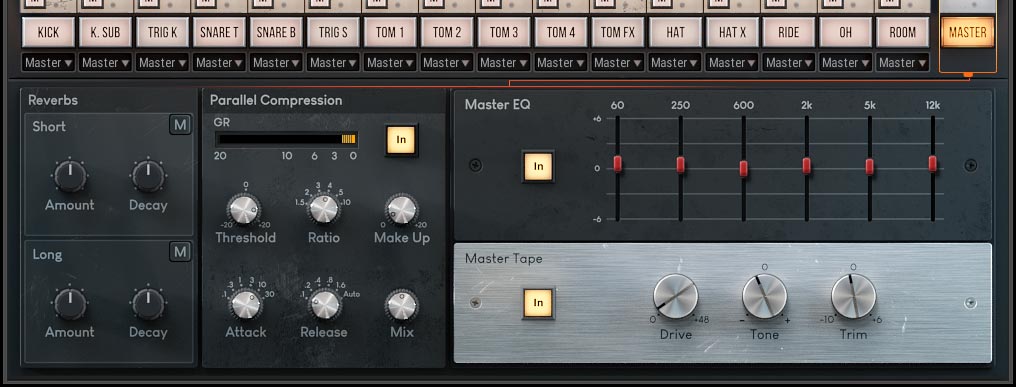Click the Short reverb Amount knob

(70, 176)
